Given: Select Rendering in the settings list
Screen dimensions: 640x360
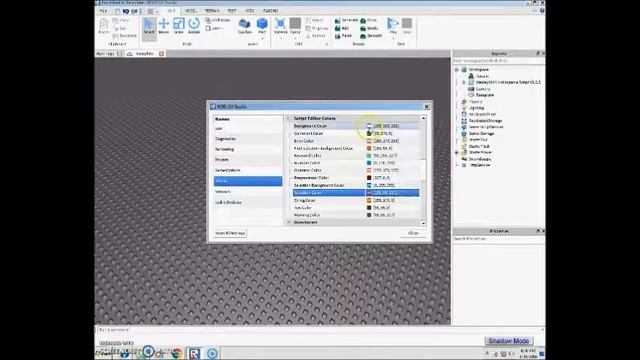Looking at the screenshot, I should pos(248,149).
